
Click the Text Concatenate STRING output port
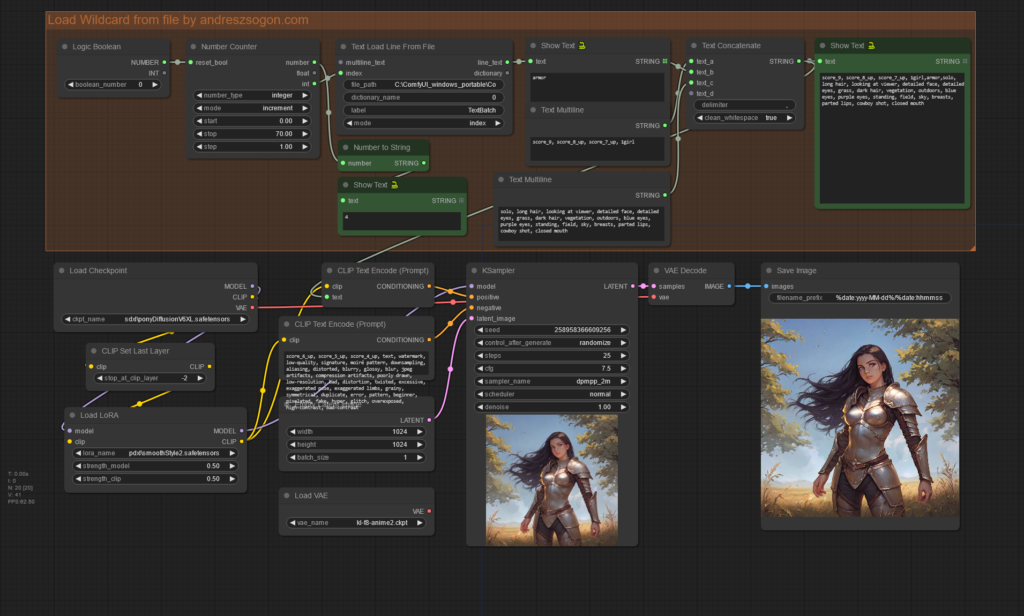(801, 61)
